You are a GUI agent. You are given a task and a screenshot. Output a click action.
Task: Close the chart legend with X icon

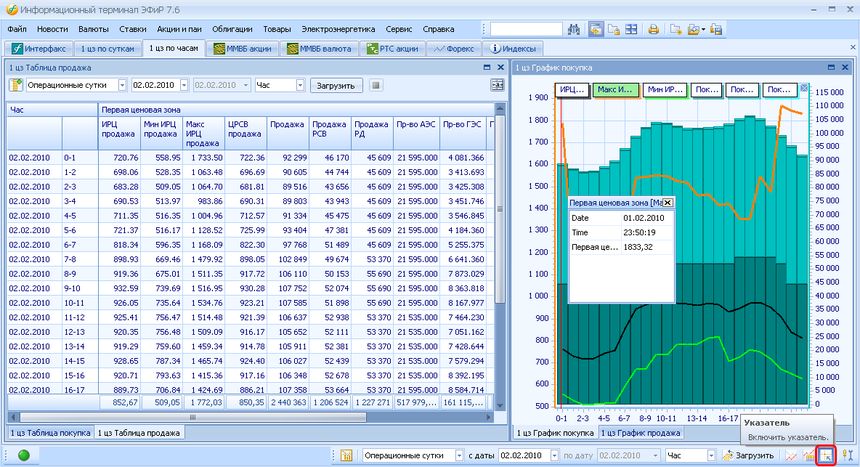tap(805, 88)
